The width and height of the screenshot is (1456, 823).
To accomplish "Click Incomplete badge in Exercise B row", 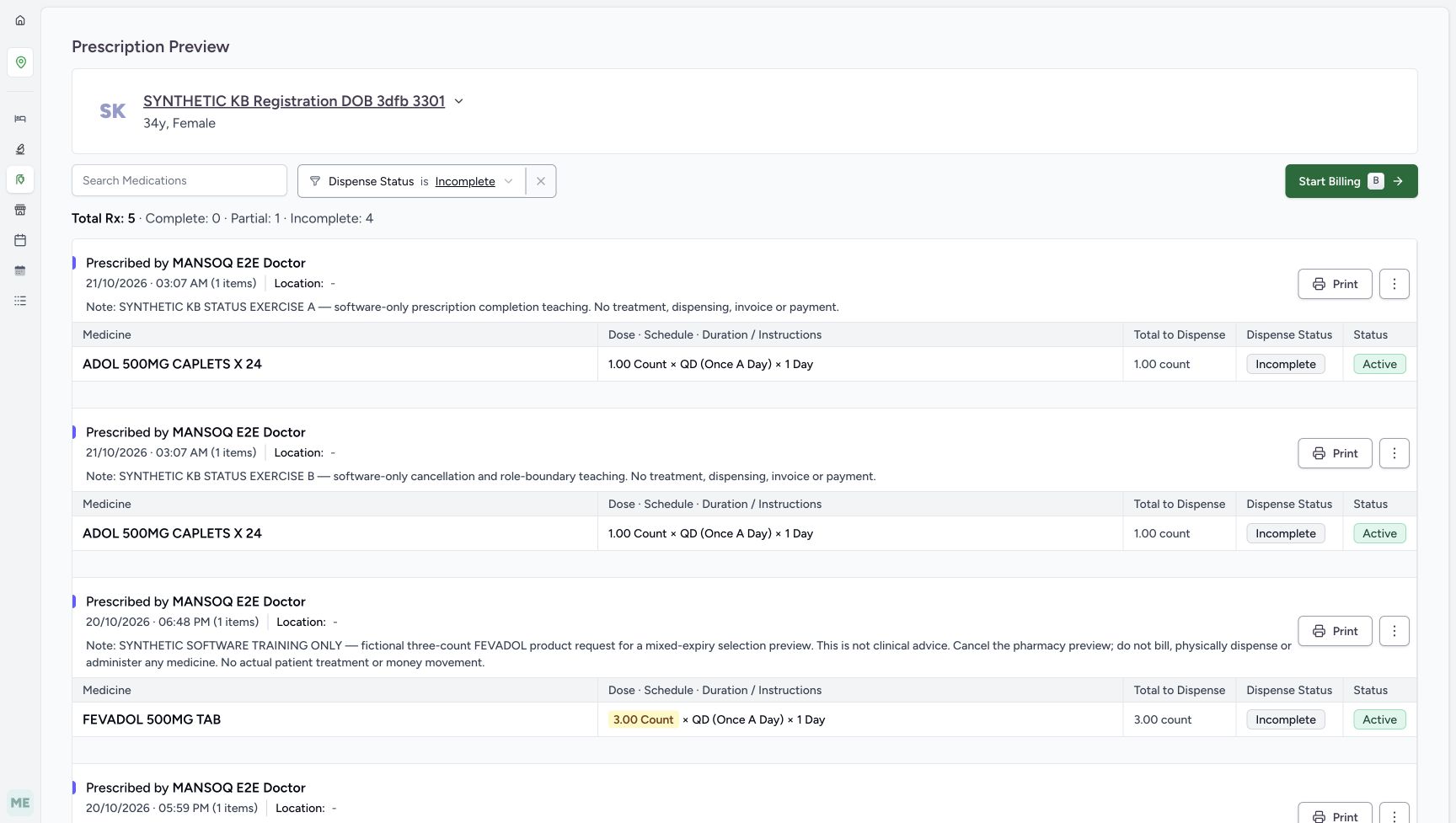I will coord(1286,533).
